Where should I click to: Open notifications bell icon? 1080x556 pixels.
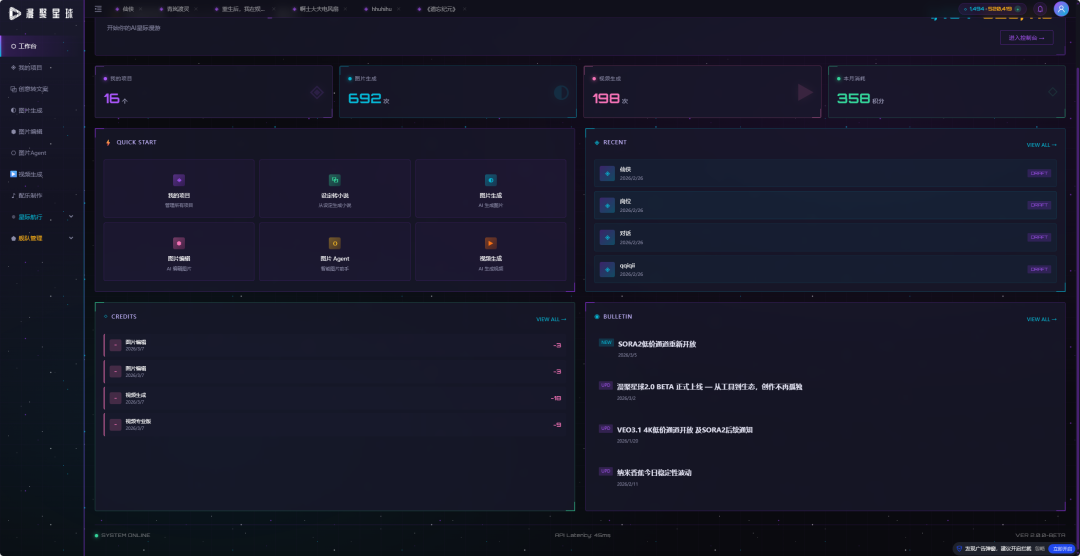pos(1040,9)
